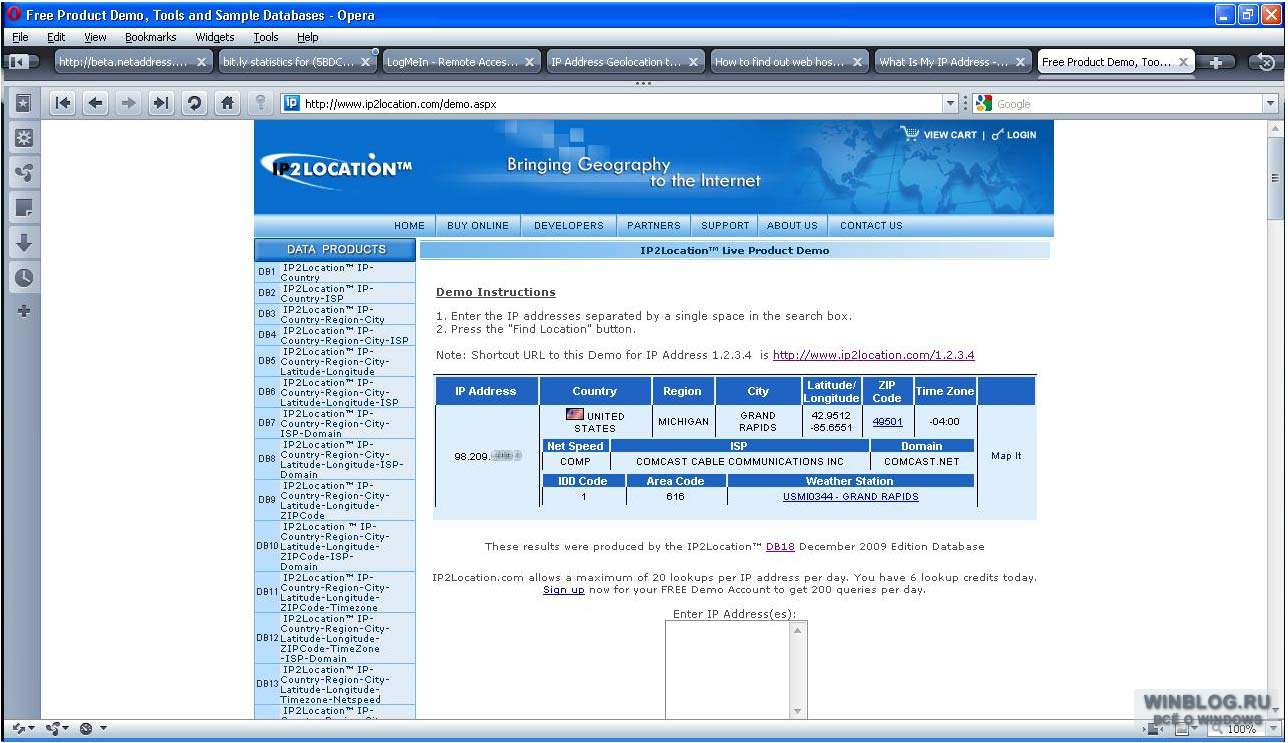Click the address bar URL field
The height and width of the screenshot is (743, 1288).
click(x=622, y=103)
